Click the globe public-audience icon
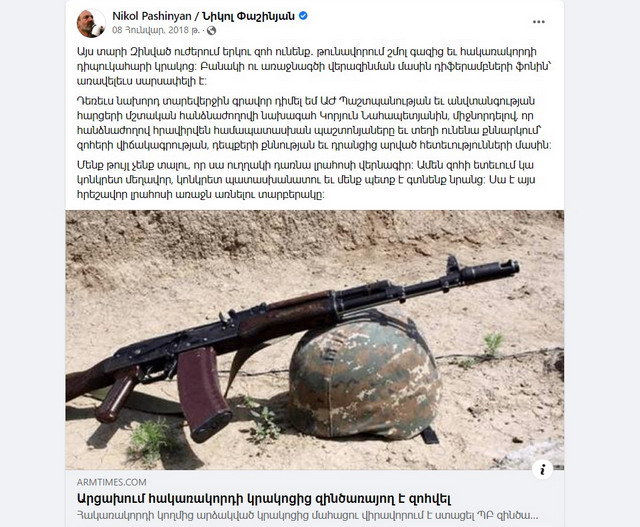Screen dimensions: 640x527 (211, 31)
